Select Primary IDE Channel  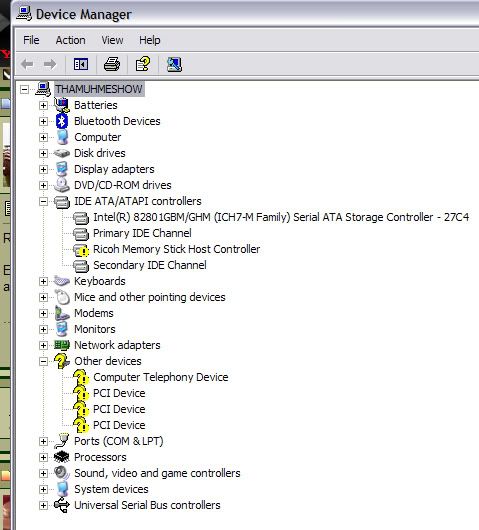[142, 233]
